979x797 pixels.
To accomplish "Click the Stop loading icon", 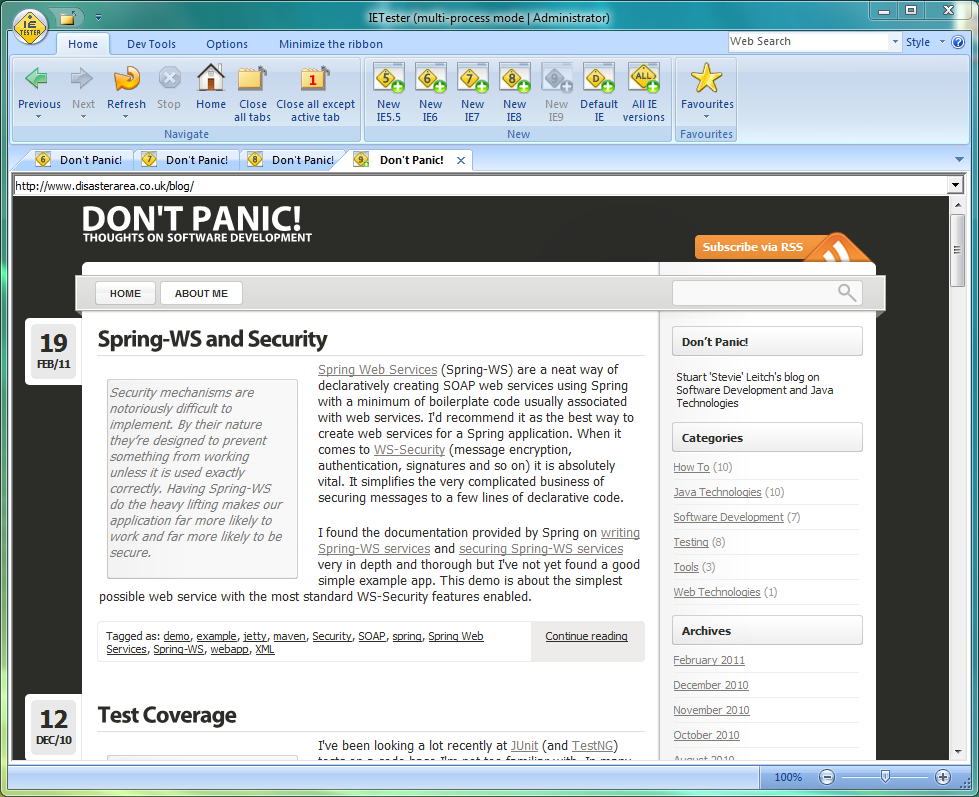I will pyautogui.click(x=169, y=79).
